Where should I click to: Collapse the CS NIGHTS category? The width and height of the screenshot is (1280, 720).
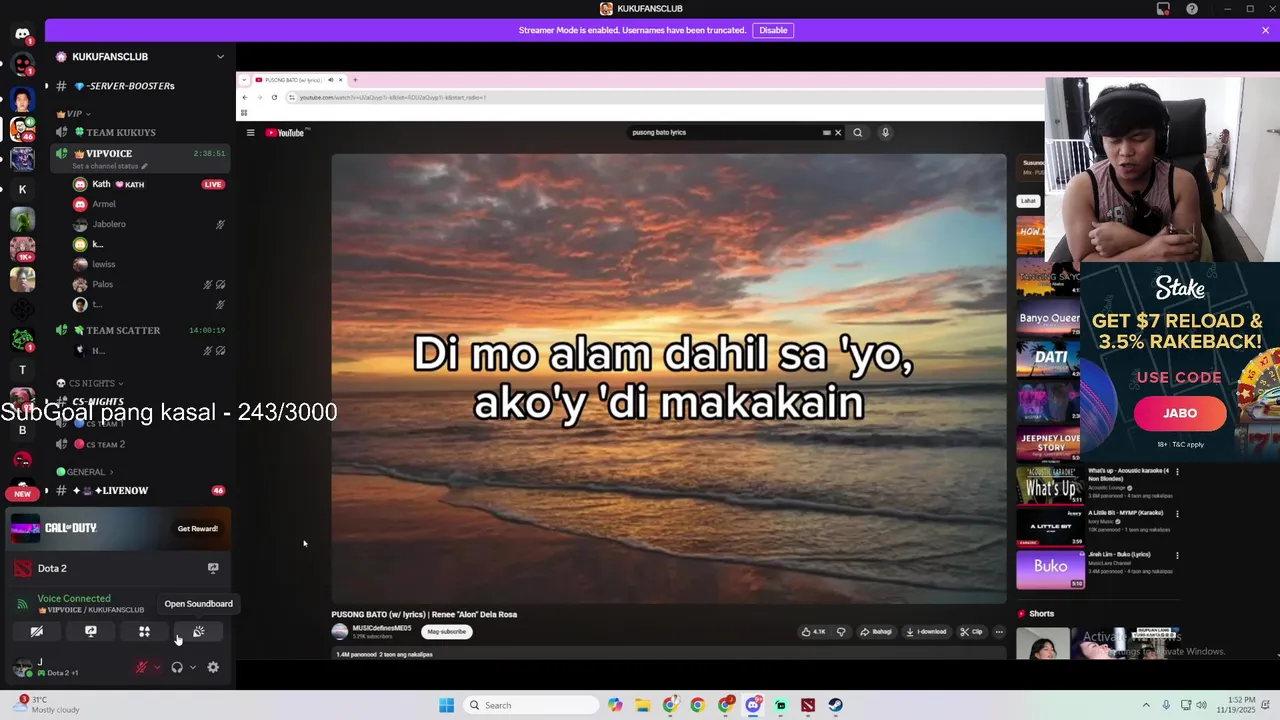(x=90, y=383)
